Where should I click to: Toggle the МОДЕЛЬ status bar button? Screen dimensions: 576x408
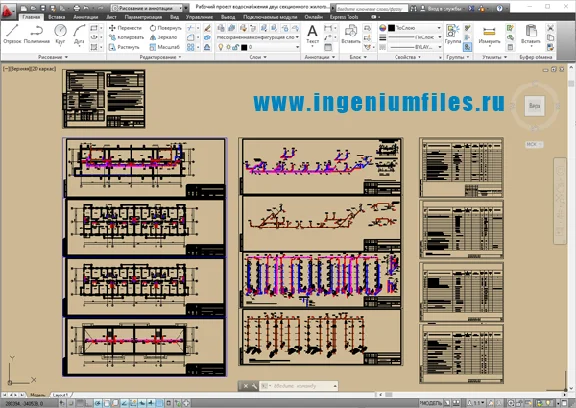[431, 403]
